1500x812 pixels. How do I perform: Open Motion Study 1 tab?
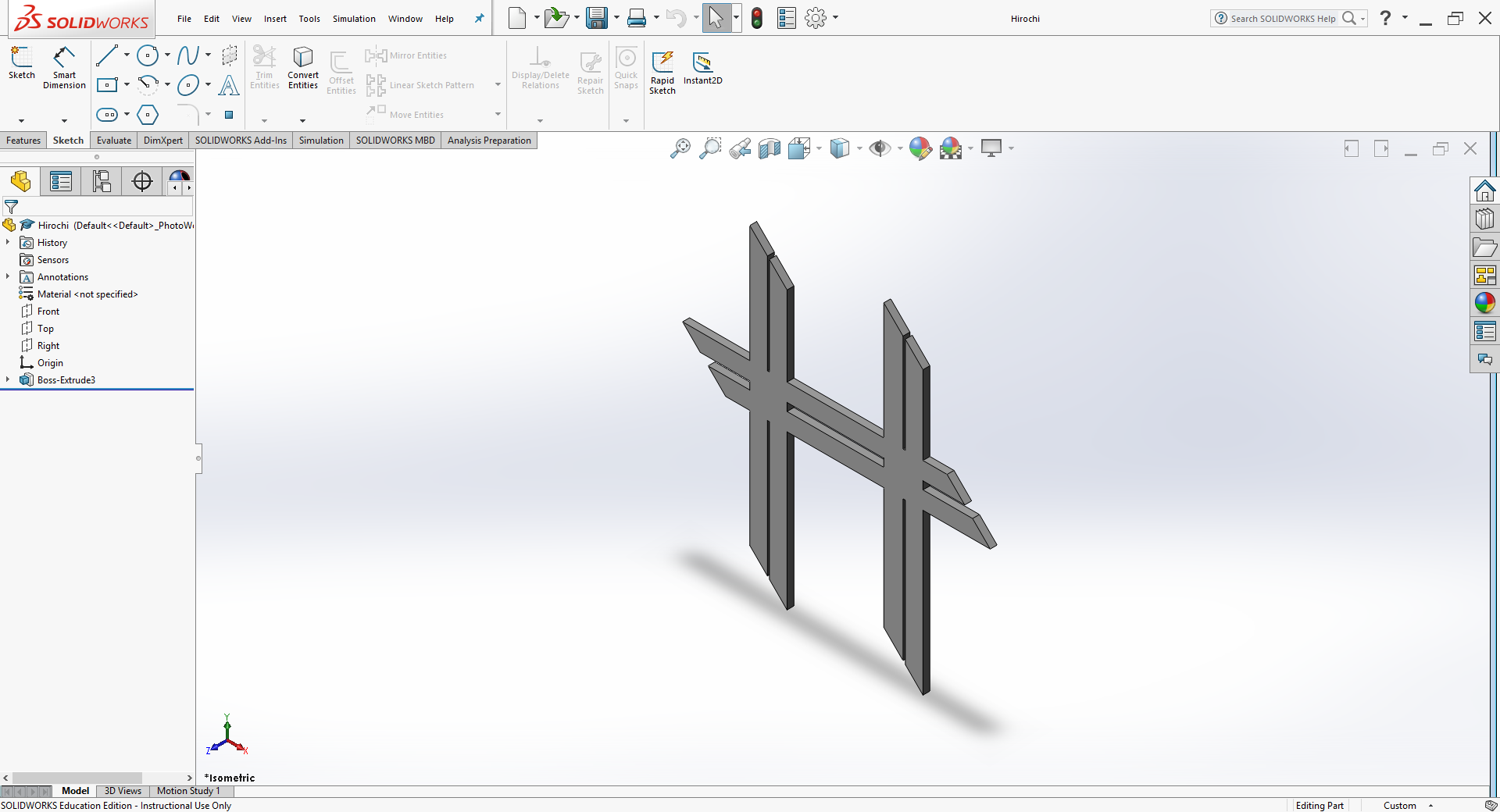[188, 791]
